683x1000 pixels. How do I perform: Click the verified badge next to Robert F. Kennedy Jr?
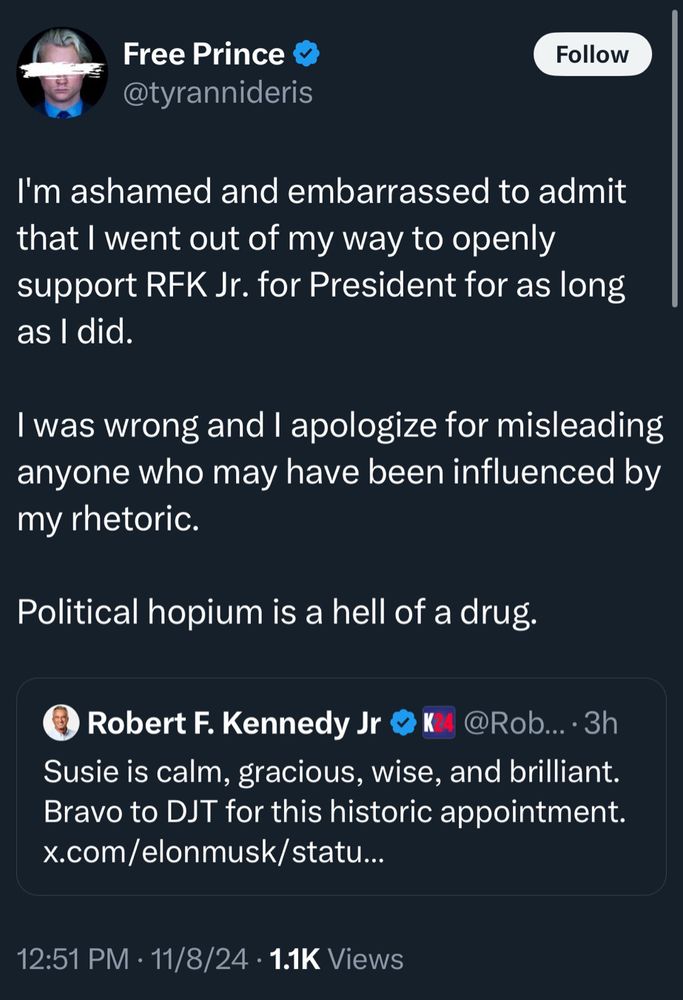404,723
